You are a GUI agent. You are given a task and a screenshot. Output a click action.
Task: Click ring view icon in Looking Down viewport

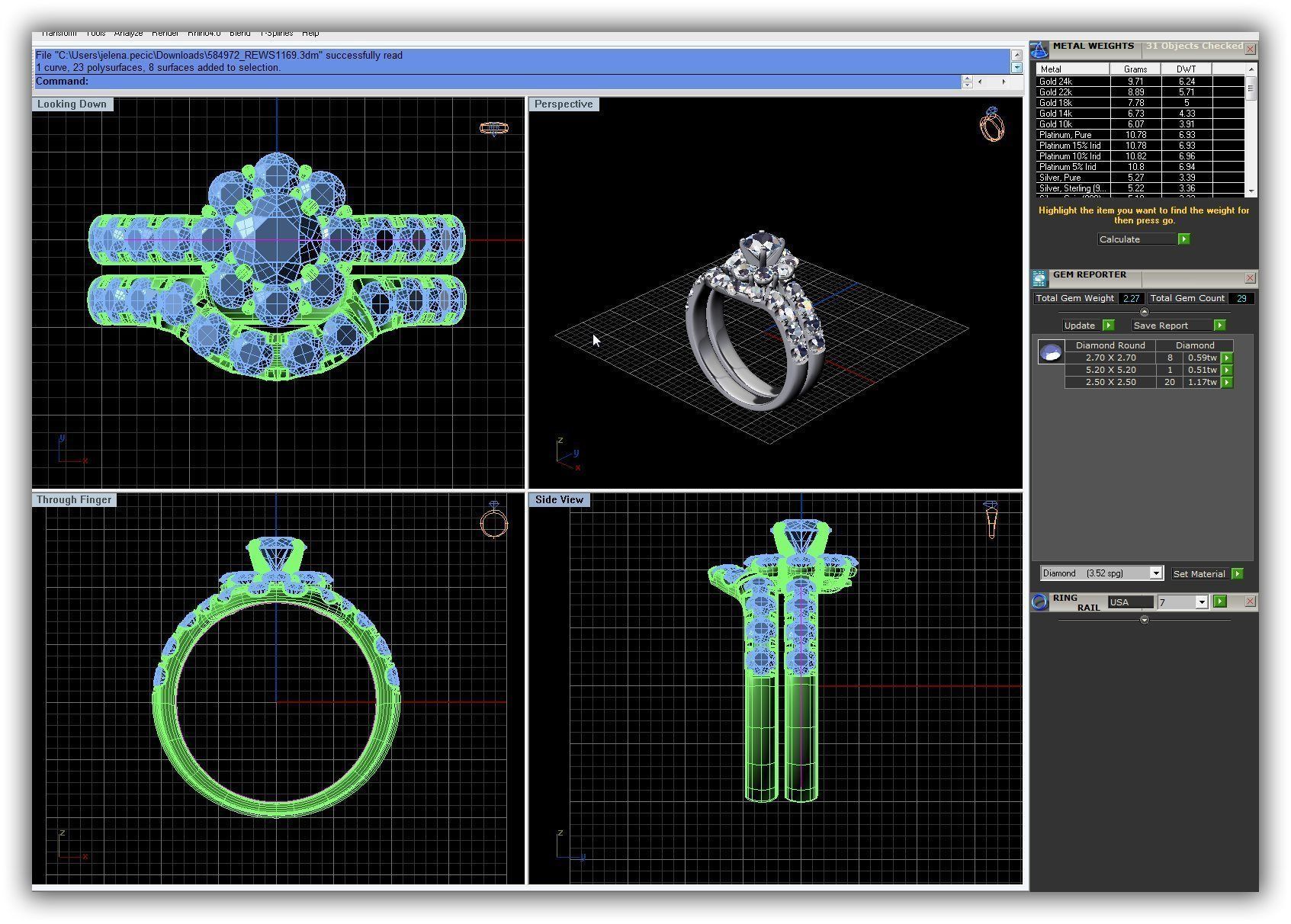[x=494, y=128]
